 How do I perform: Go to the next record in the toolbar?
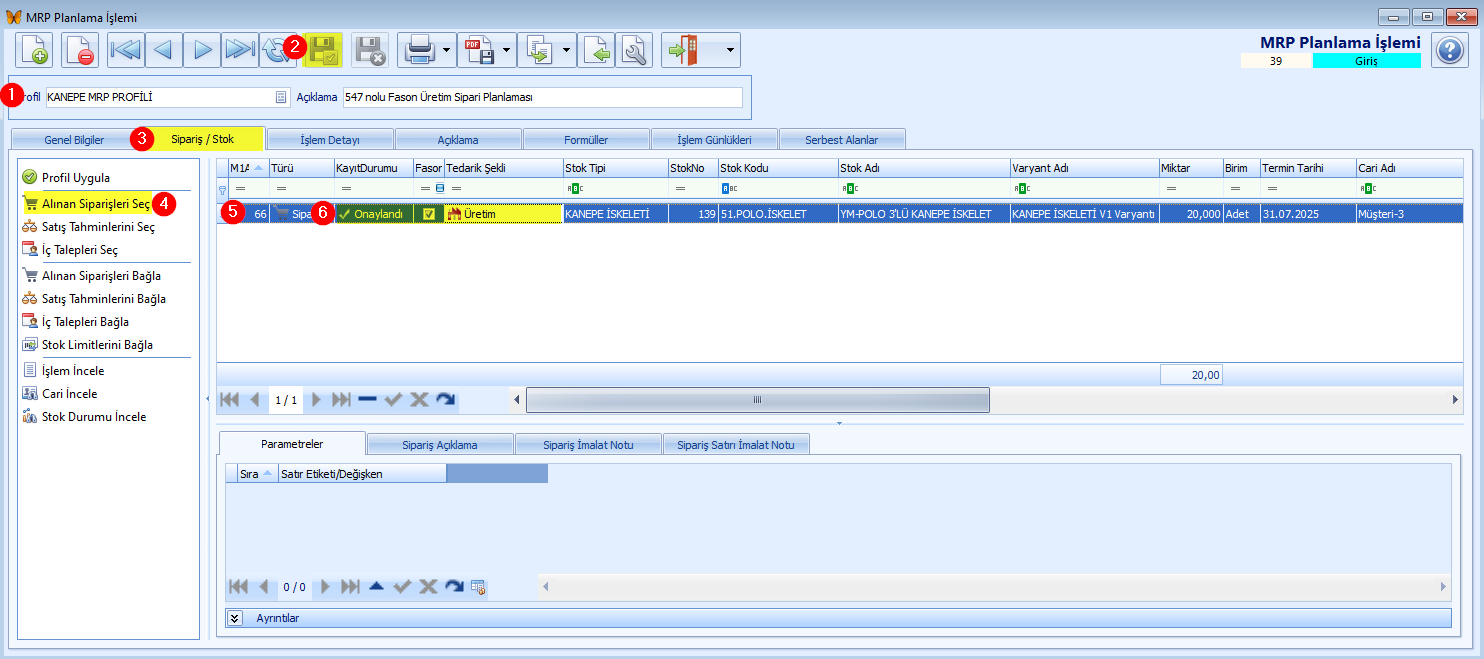[x=202, y=49]
